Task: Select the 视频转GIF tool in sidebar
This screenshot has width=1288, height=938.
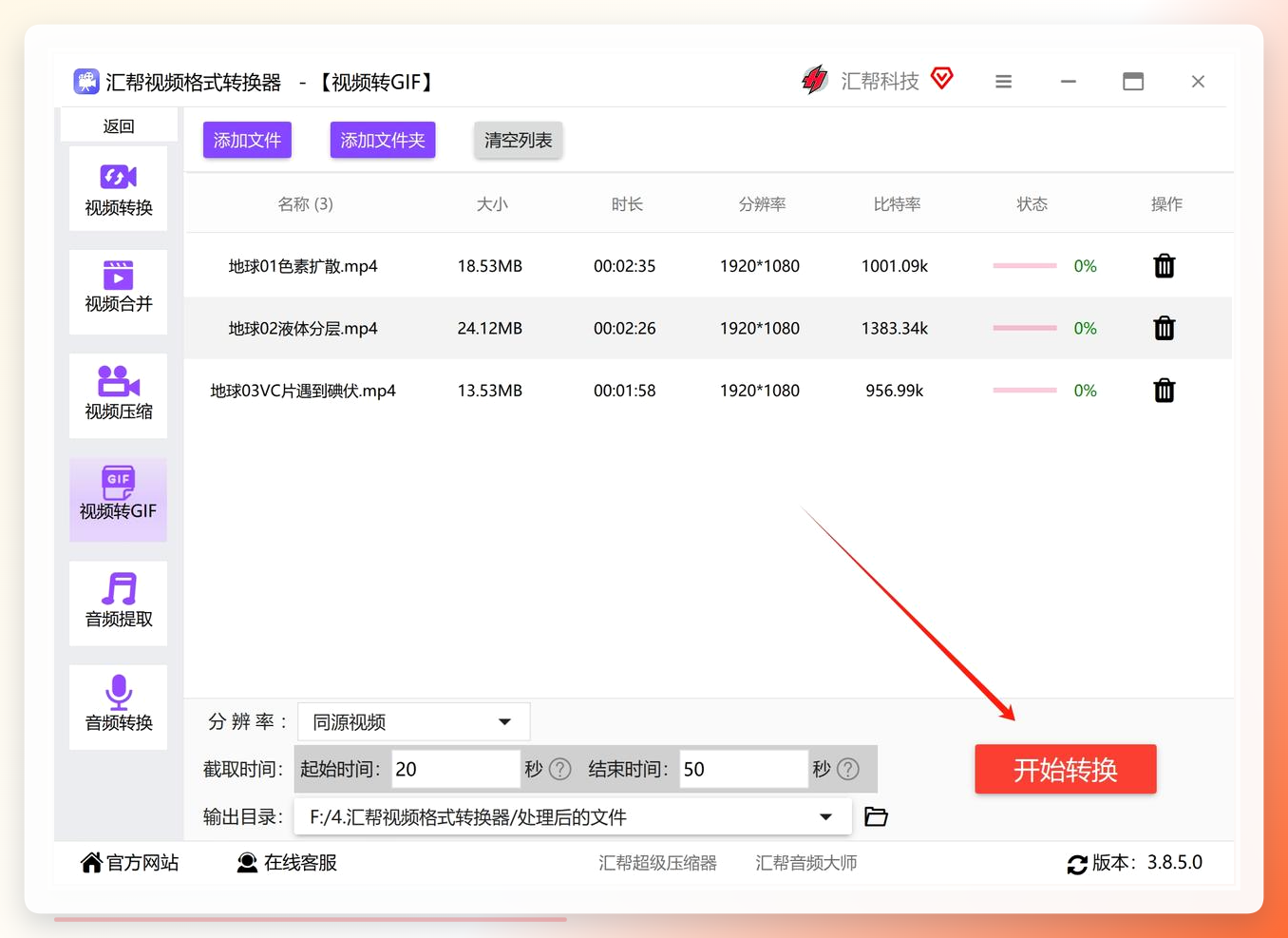Action: pyautogui.click(x=118, y=500)
